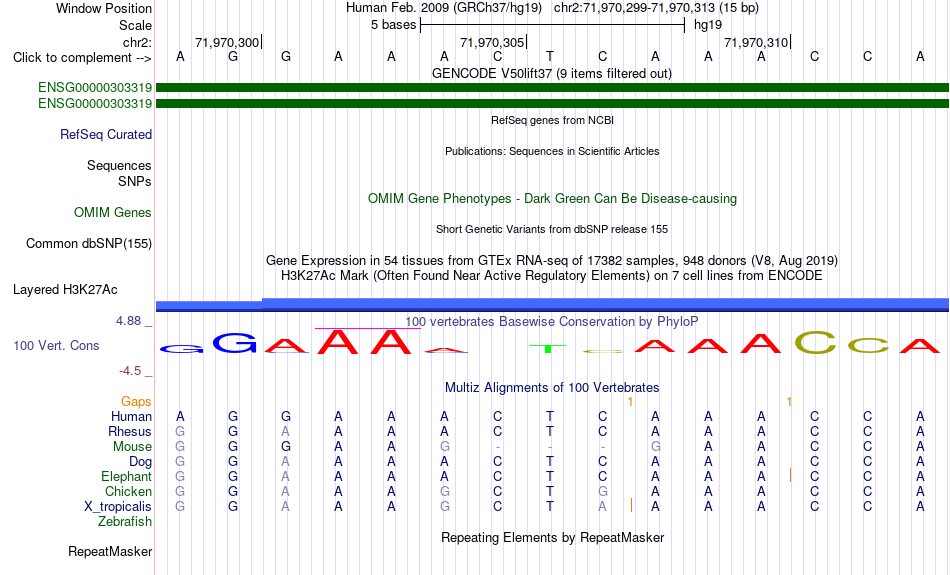The image size is (950, 575).
Task: Click 'Human Feb. 2009 (GRCh37/hg19)' assembly text
Action: (443, 8)
